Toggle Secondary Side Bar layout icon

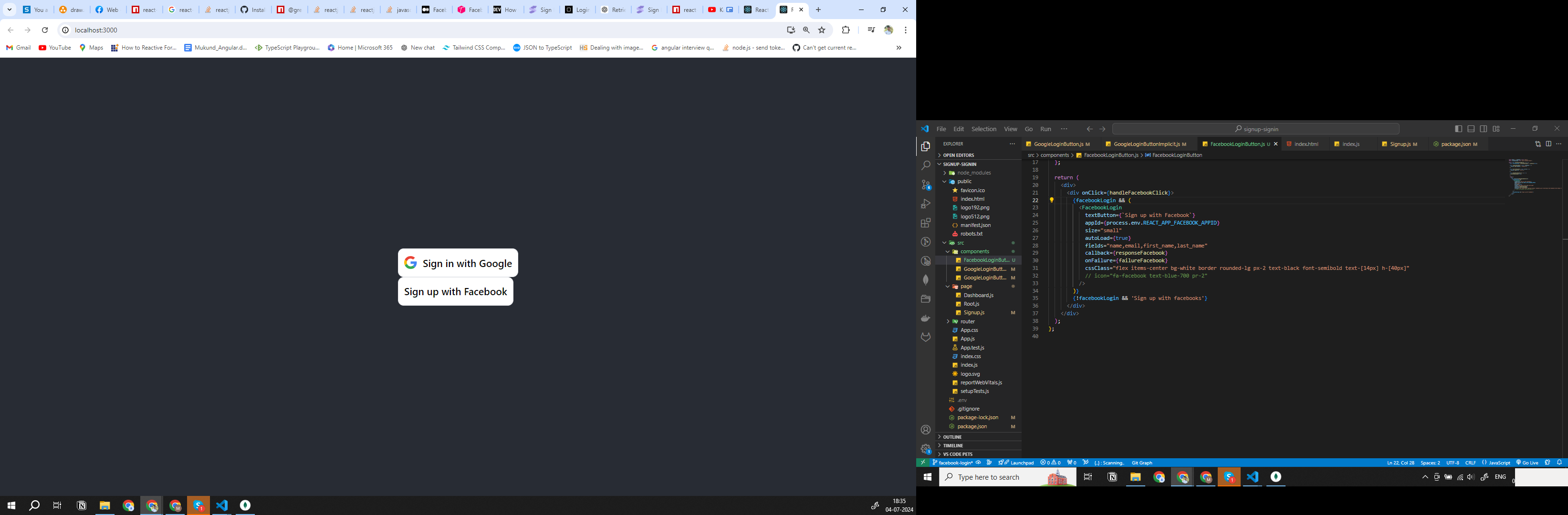[x=1484, y=129]
